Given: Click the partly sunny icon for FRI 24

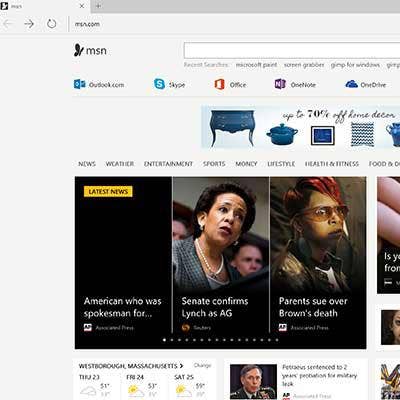Looking at the screenshot, I should [x=135, y=390].
